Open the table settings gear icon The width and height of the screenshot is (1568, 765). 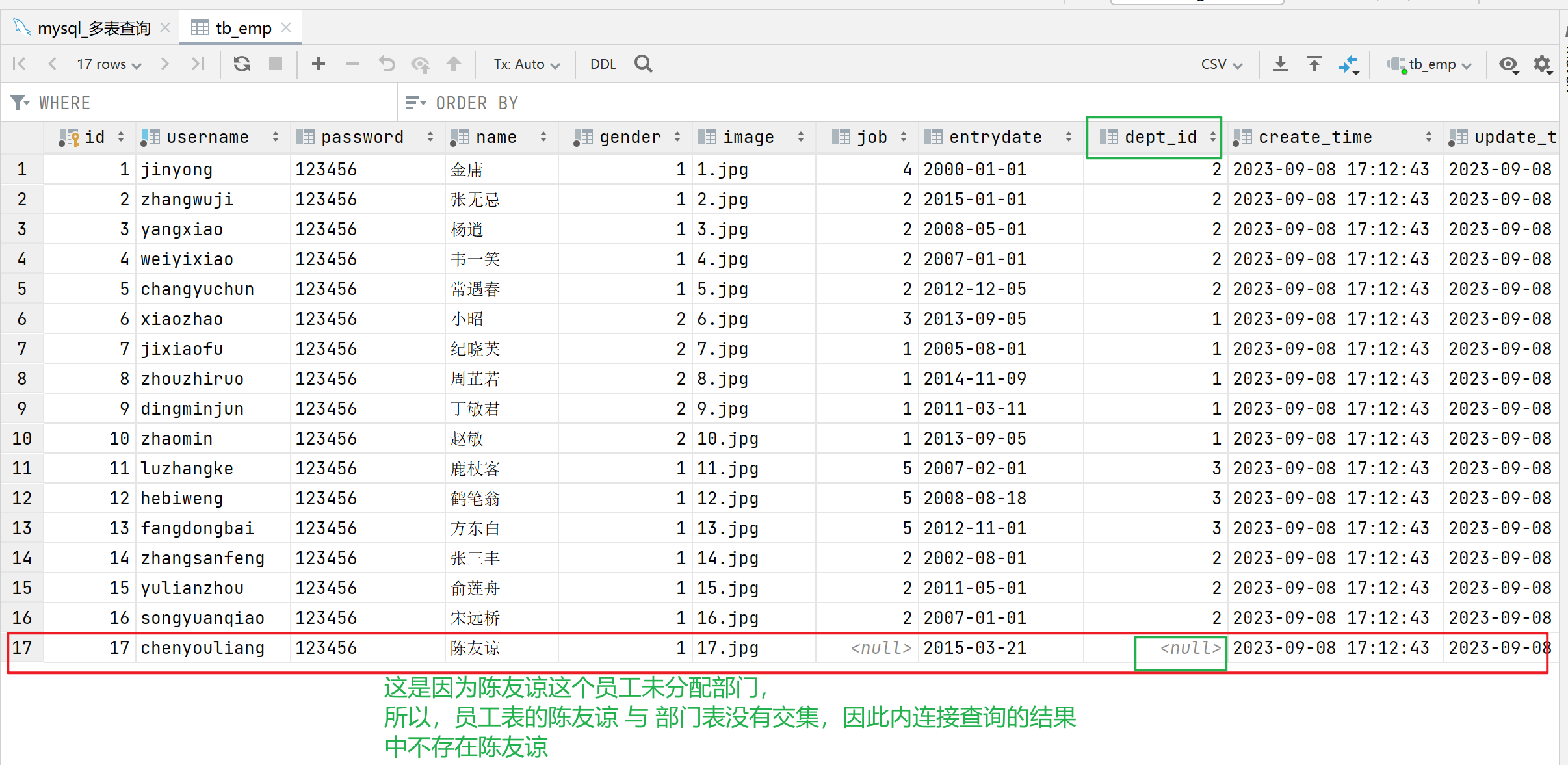[1542, 64]
